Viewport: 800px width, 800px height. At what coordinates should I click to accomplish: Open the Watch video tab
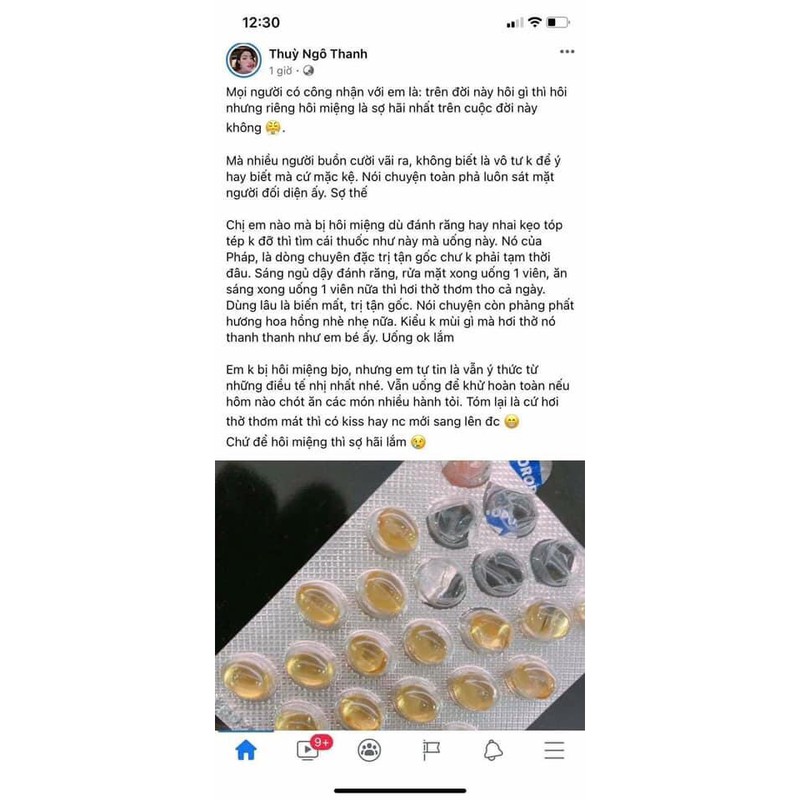coord(308,750)
